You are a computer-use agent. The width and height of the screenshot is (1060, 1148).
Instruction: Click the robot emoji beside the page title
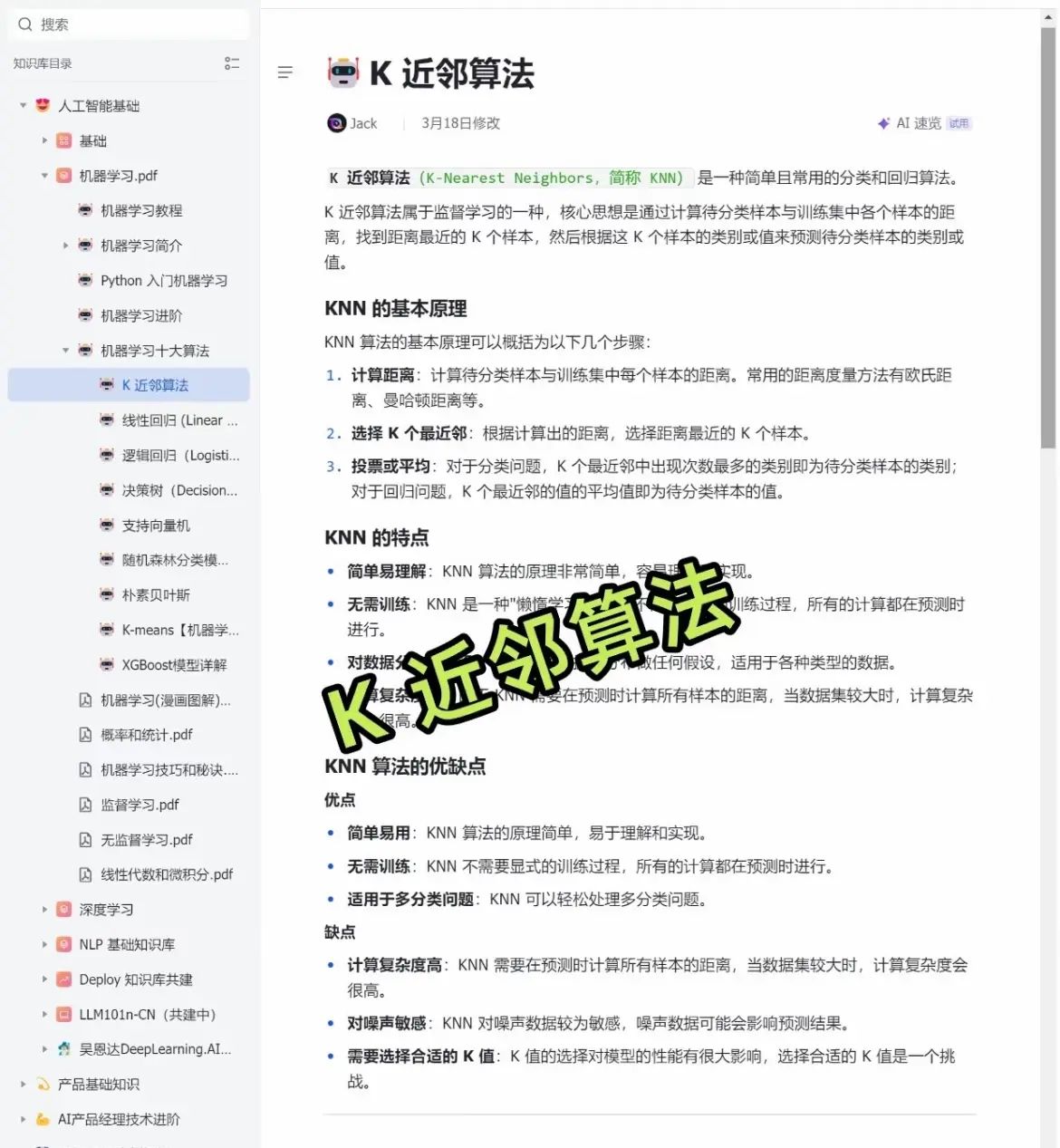(342, 72)
